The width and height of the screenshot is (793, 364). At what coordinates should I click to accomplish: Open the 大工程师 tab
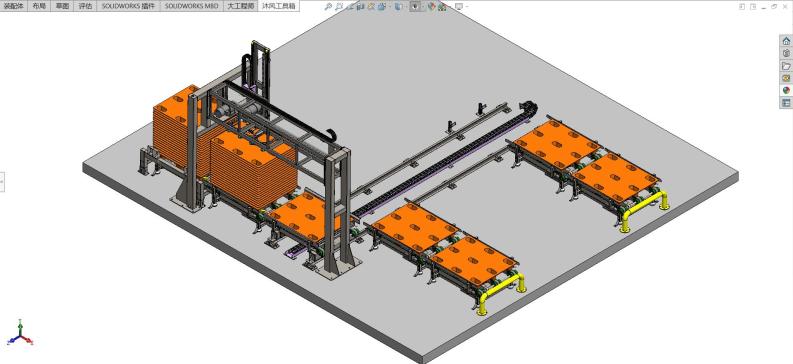click(x=240, y=6)
